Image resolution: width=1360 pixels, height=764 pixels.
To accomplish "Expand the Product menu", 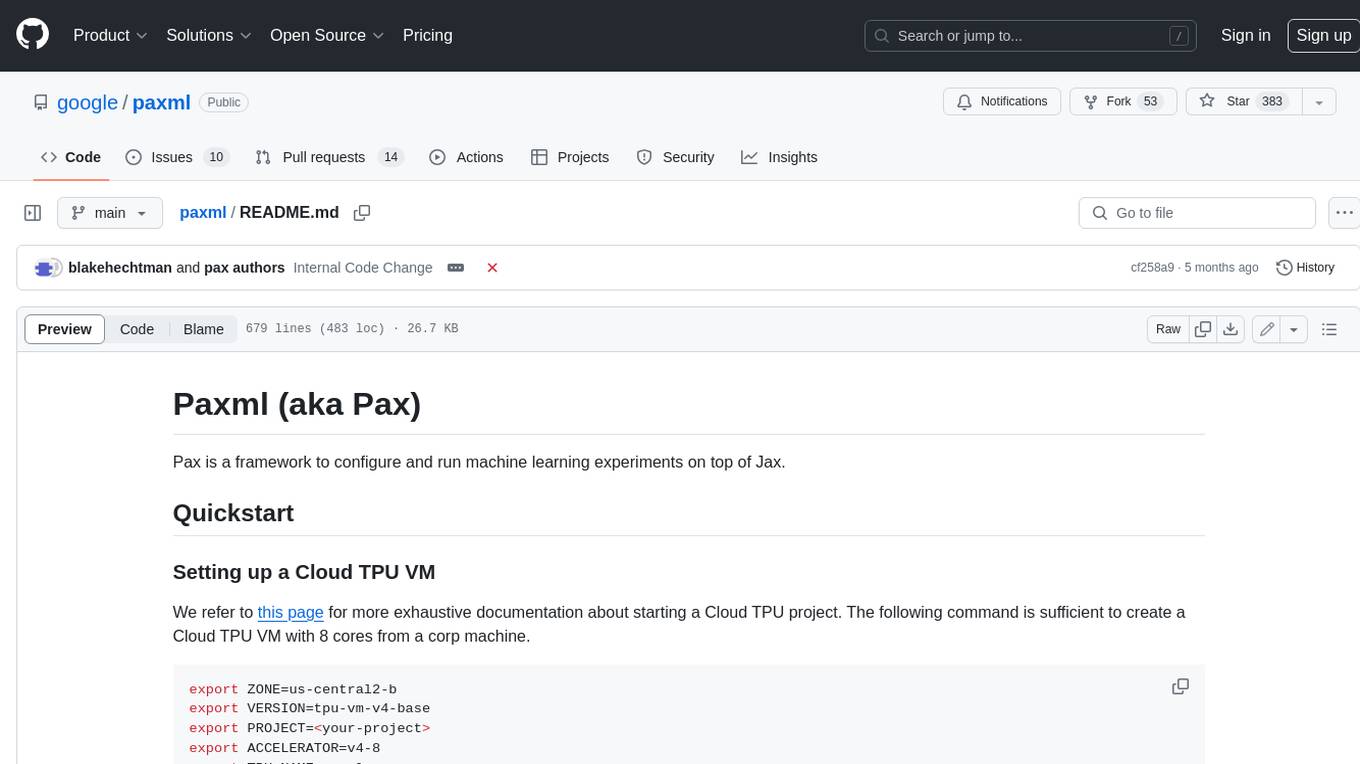I will tap(110, 35).
